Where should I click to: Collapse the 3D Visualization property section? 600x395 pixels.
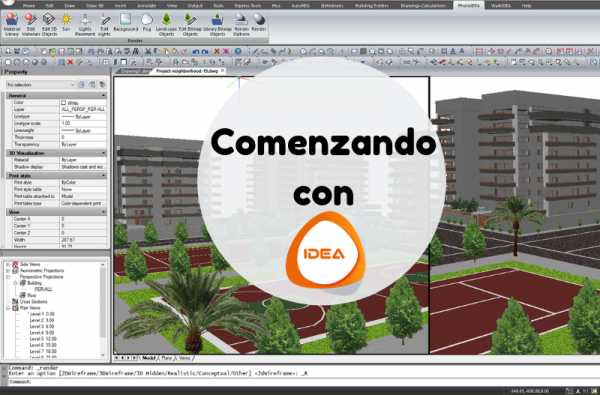[x=103, y=153]
